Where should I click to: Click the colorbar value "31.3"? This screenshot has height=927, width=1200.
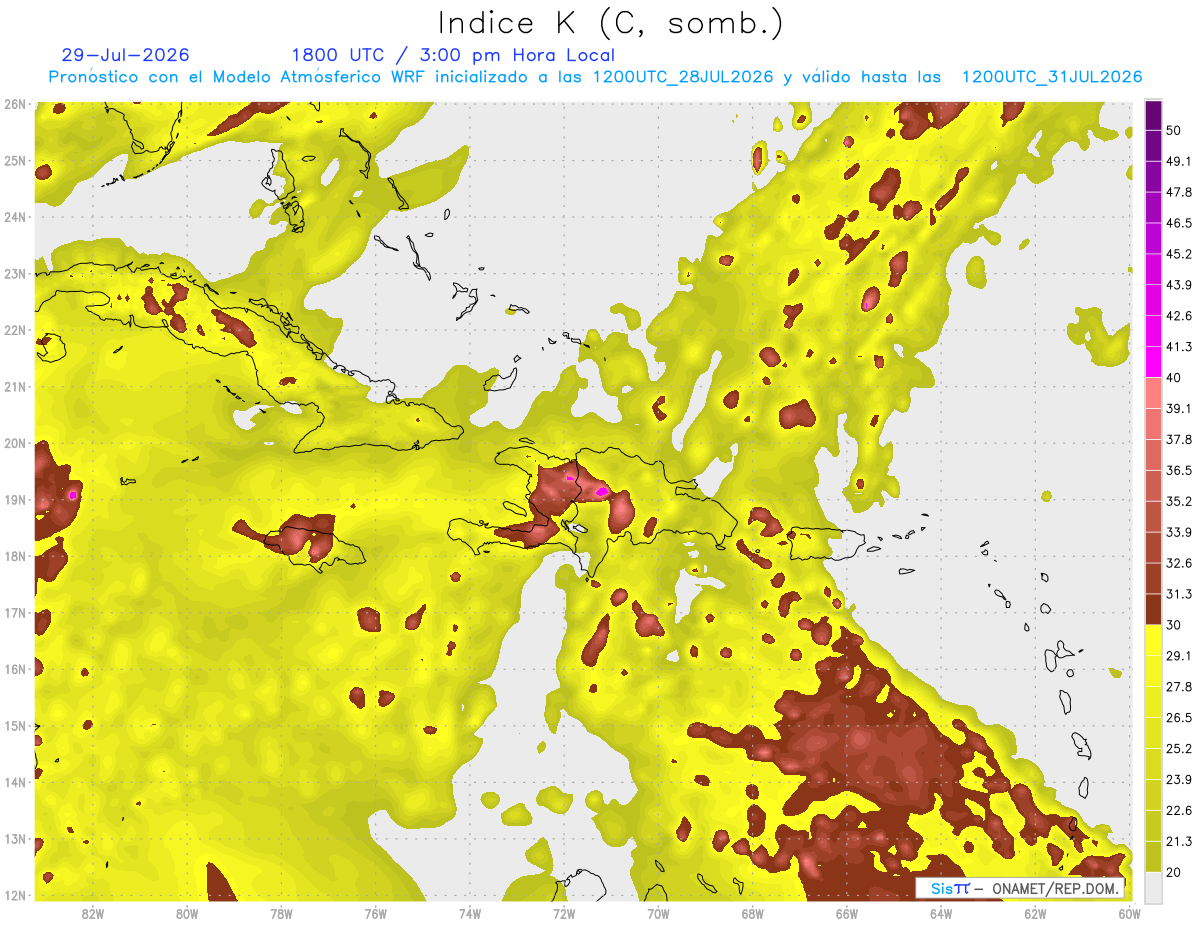(1179, 595)
